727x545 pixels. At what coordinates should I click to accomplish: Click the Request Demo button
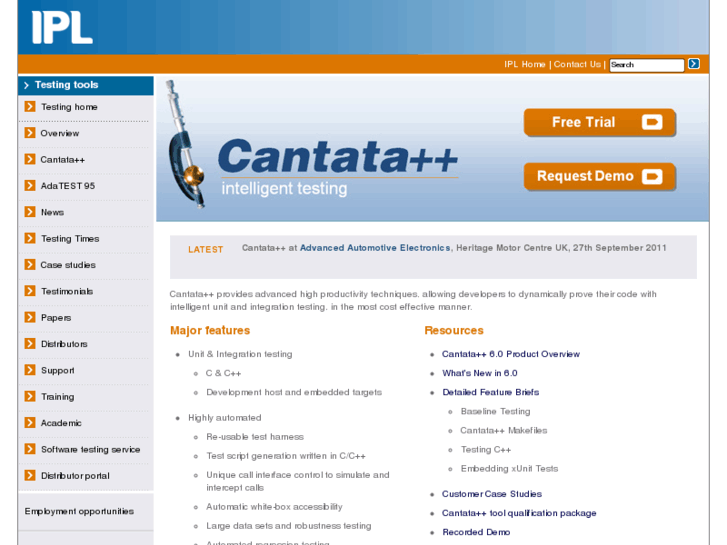pos(599,177)
